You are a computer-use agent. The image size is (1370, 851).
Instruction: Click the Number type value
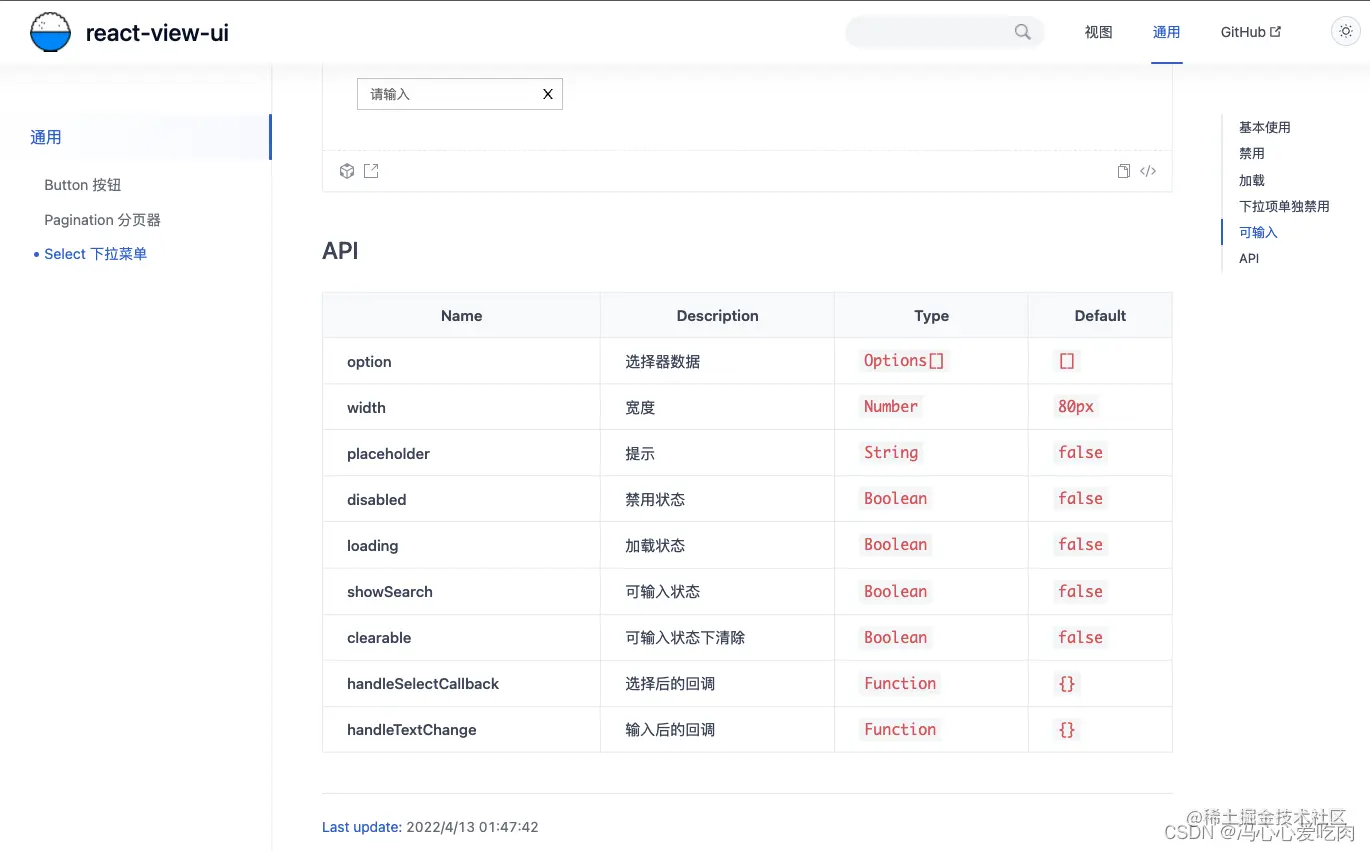coord(891,407)
